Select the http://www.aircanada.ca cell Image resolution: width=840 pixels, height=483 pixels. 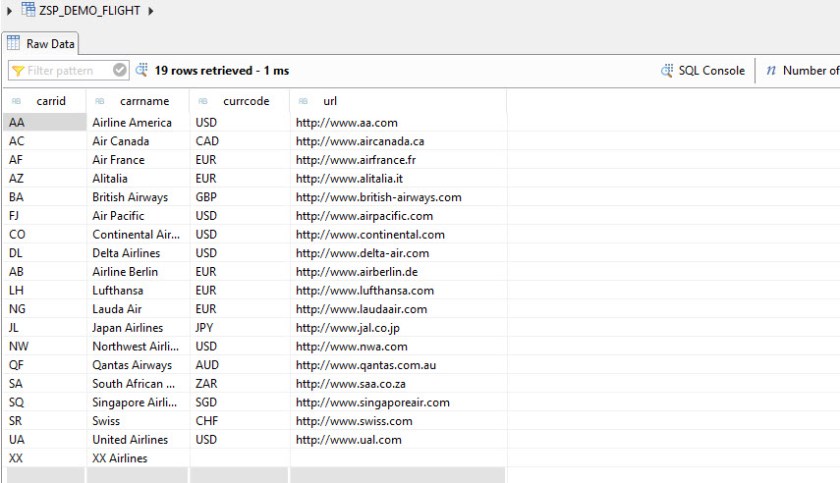coord(398,141)
